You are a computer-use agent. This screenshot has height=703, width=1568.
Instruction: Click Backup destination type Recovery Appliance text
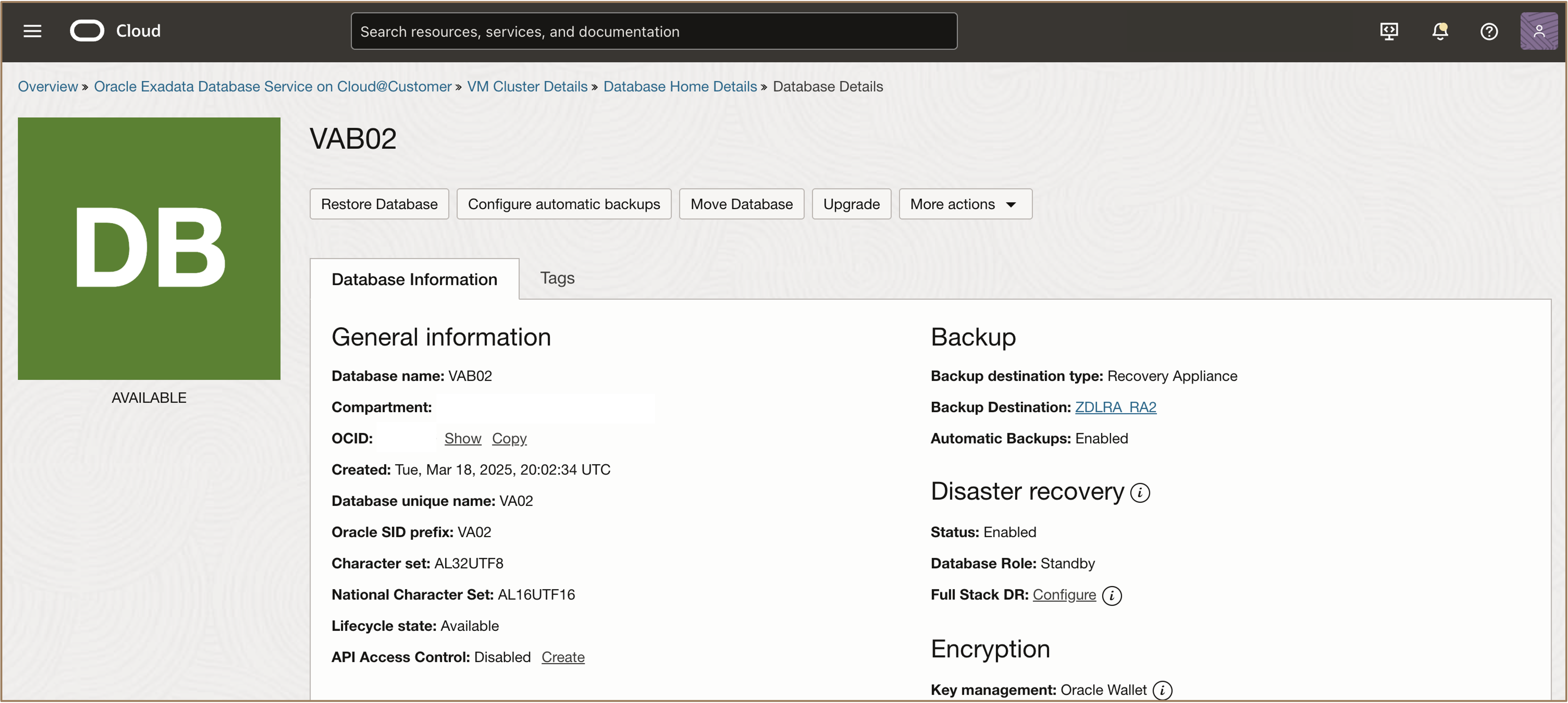1084,376
